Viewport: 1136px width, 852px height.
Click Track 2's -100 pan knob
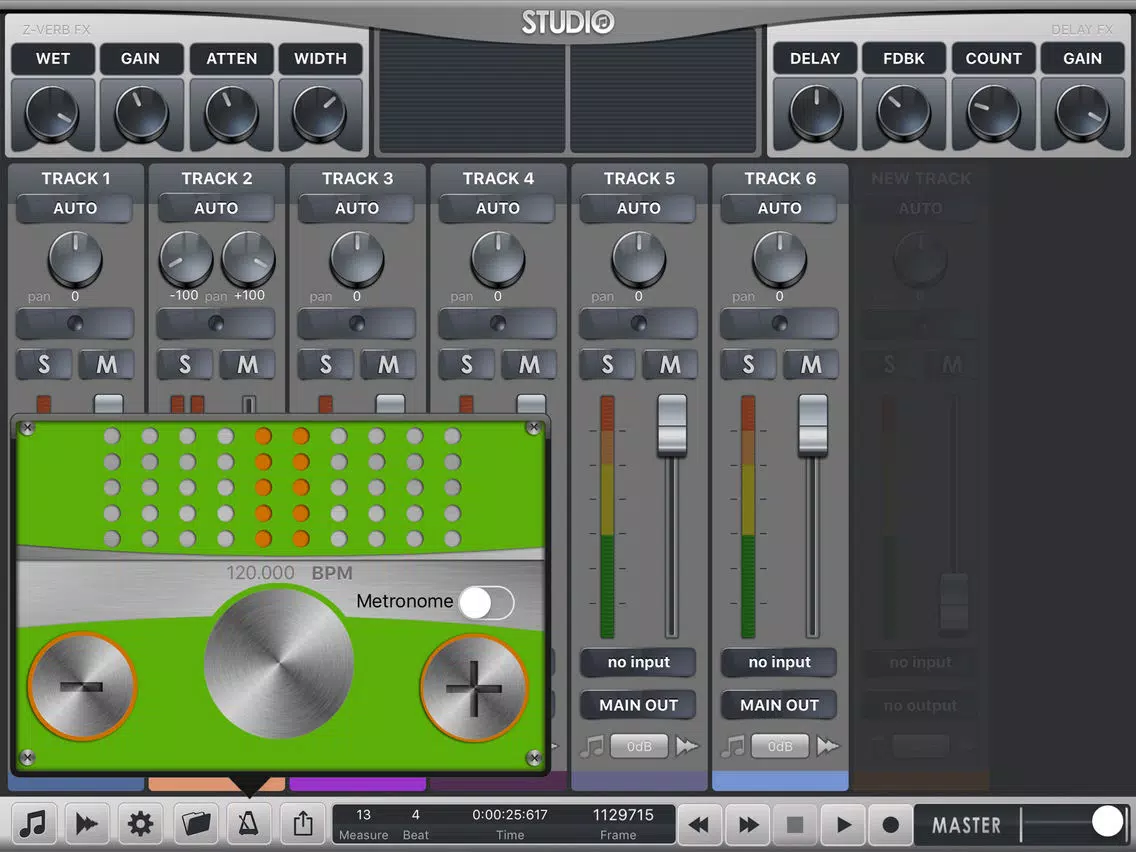pos(186,259)
